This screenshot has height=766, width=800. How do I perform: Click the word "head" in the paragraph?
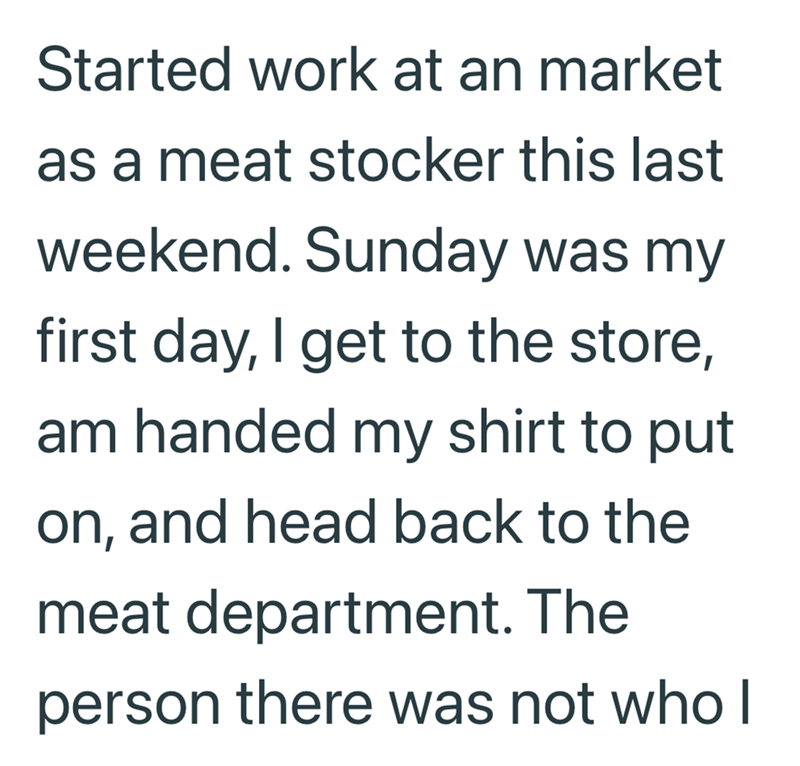(311, 521)
